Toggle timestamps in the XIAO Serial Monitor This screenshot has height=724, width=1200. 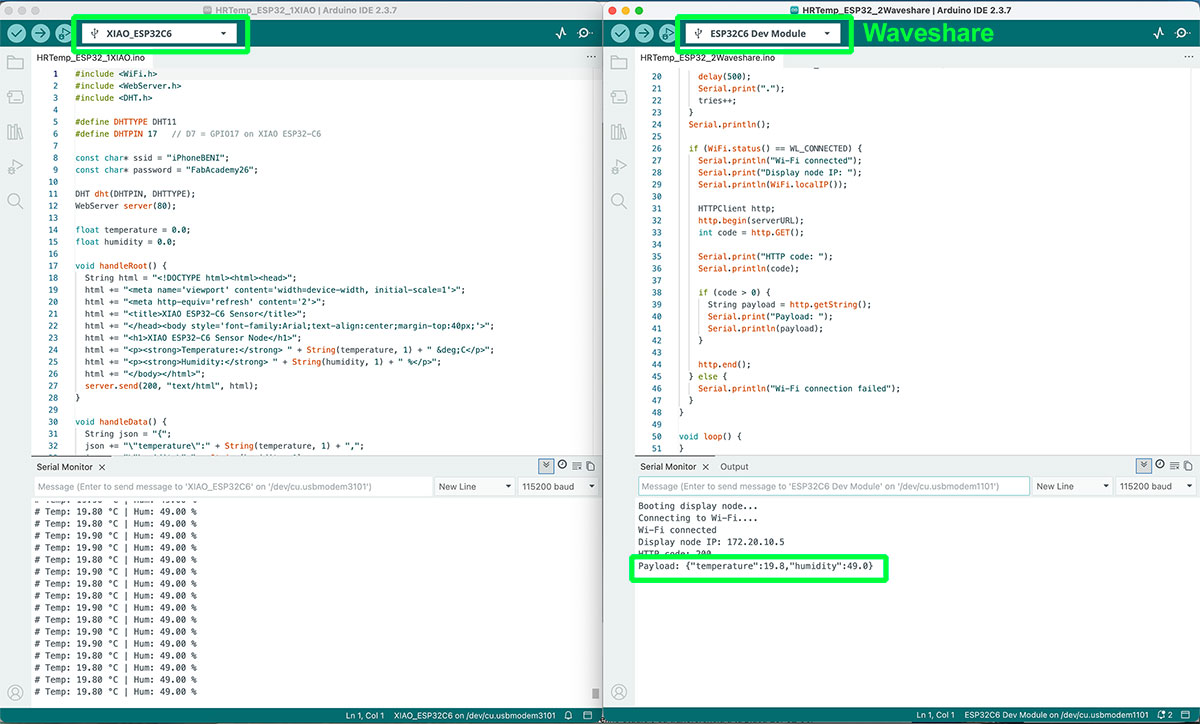[x=562, y=466]
